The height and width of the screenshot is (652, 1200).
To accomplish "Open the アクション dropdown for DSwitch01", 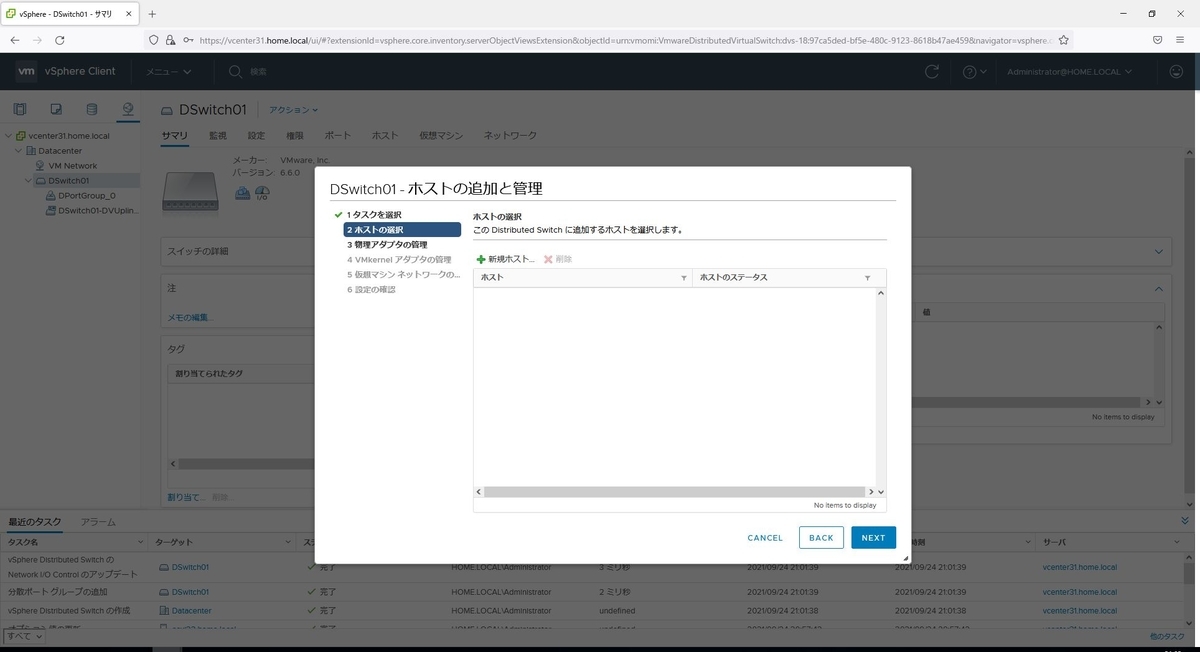I will click(x=293, y=110).
